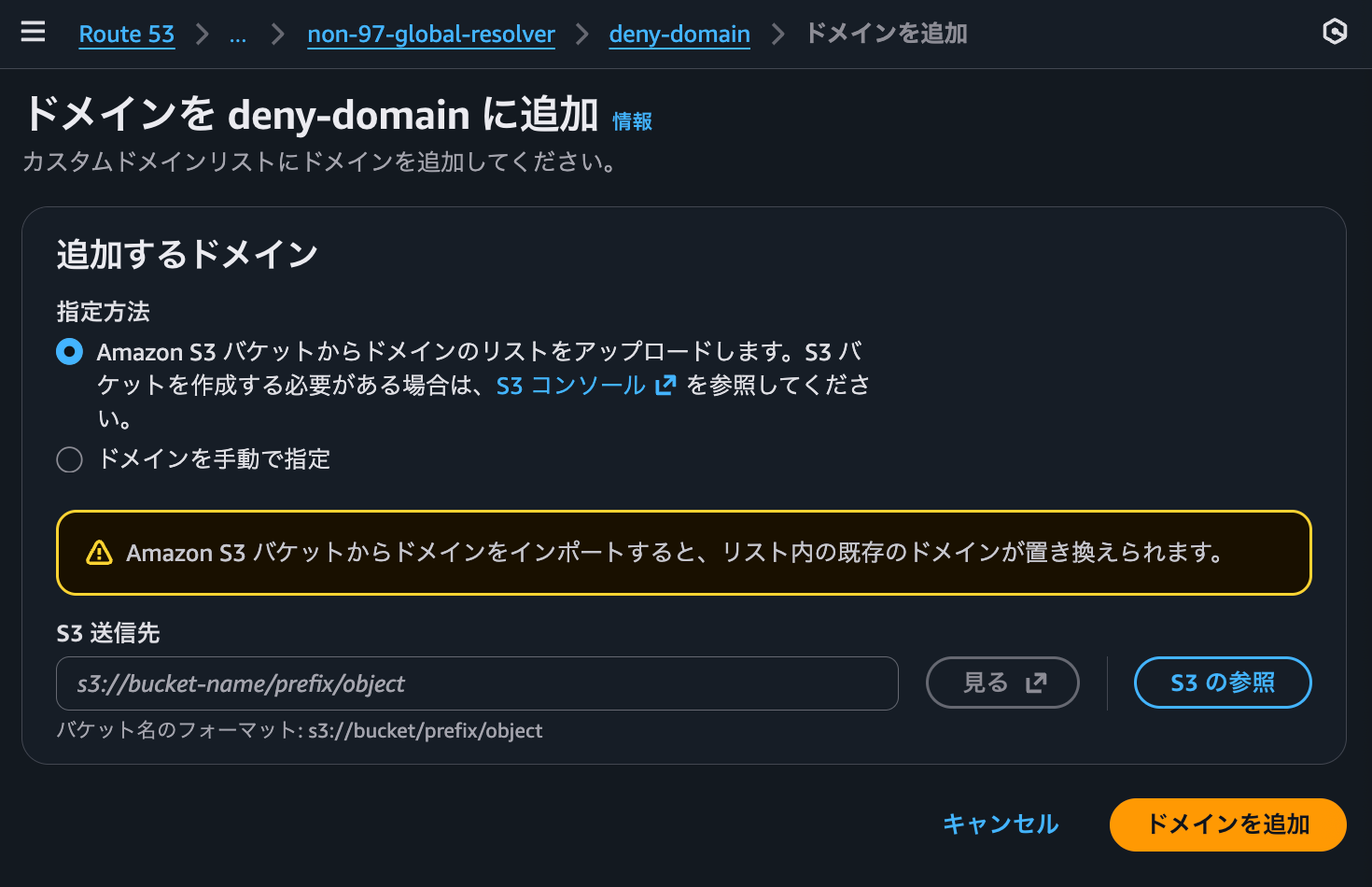Open the navigation sidebar hamburger menu
Viewport: 1372px width, 887px height.
coord(33,31)
